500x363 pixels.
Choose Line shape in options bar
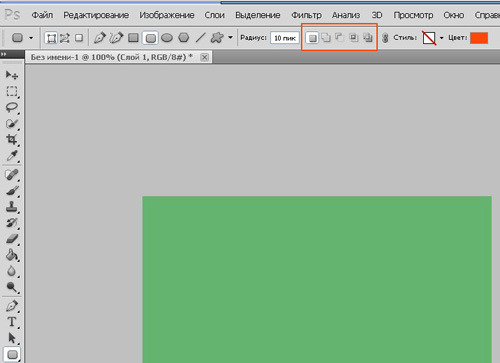200,38
